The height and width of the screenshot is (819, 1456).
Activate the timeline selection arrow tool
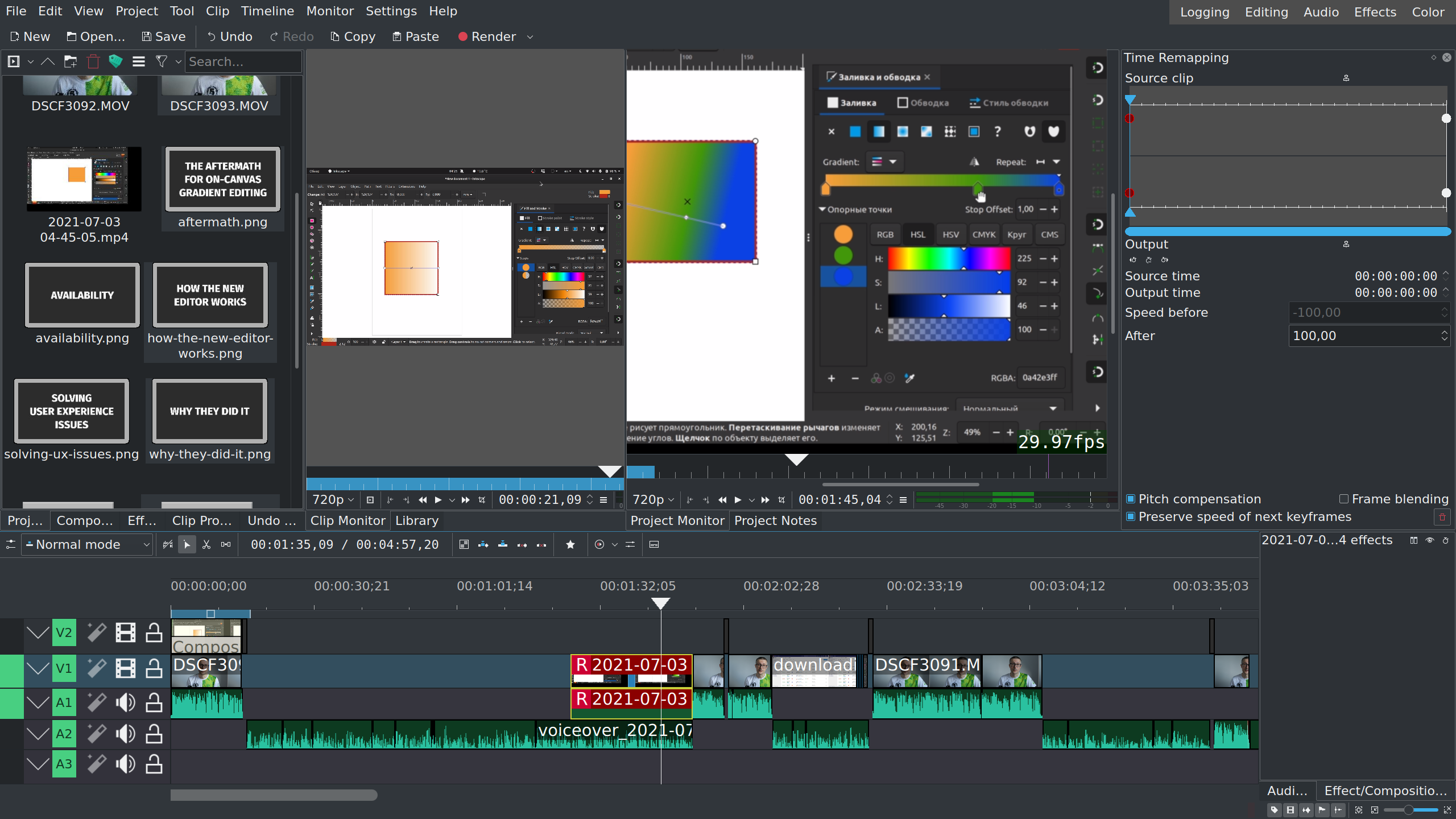[x=187, y=544]
